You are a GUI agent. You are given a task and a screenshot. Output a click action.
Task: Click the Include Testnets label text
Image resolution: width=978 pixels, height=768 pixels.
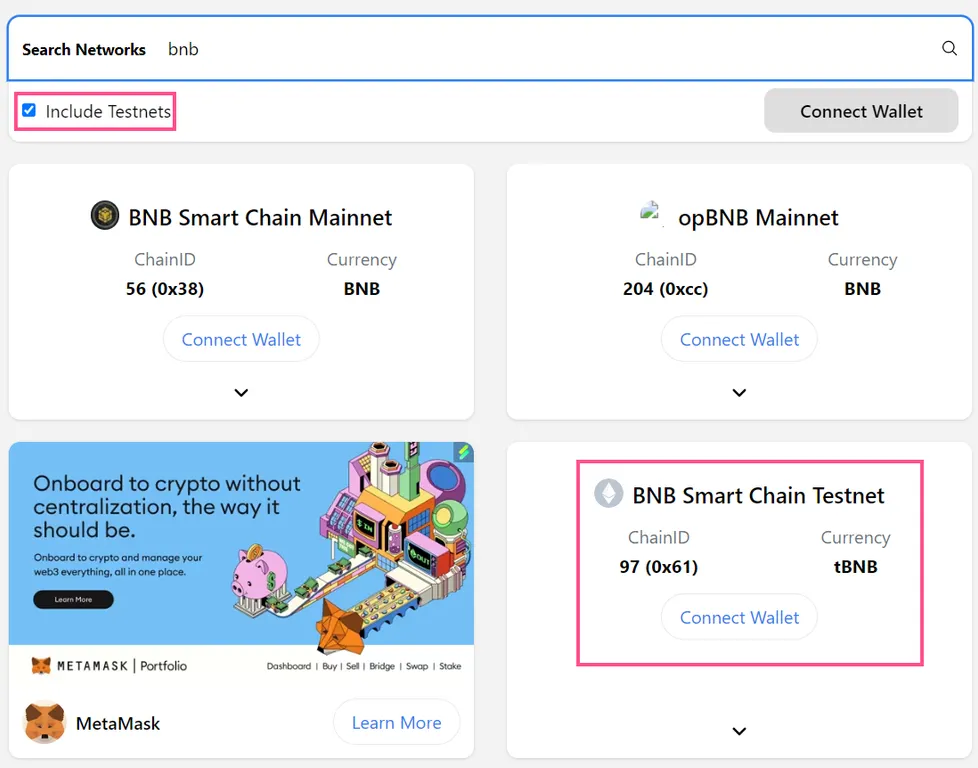(x=108, y=111)
